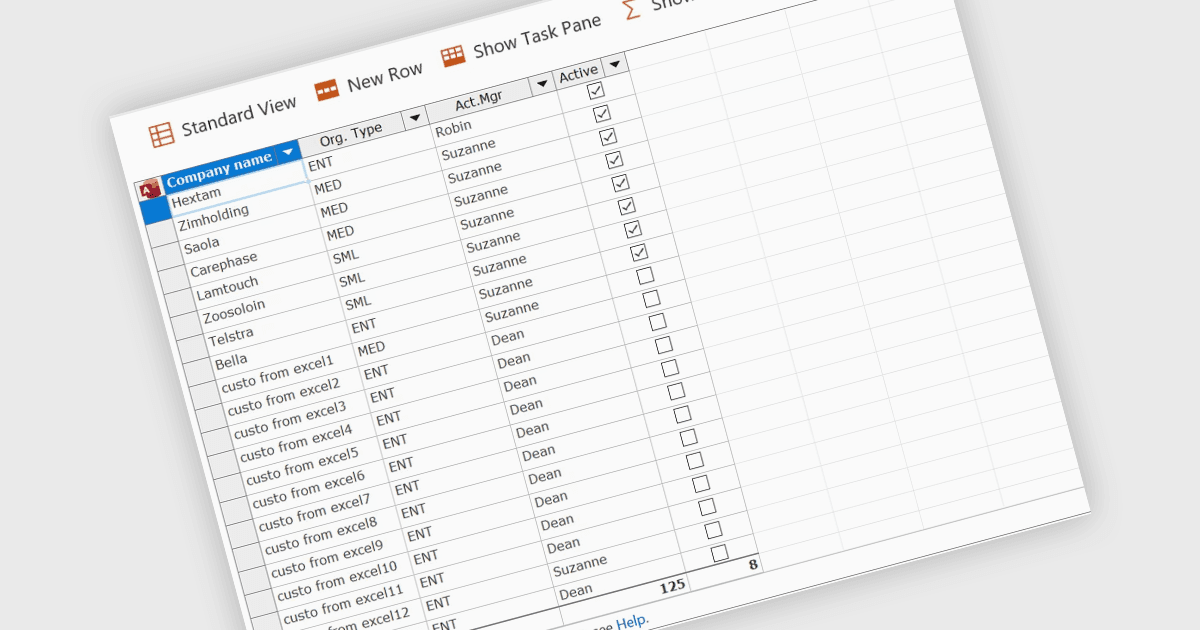
Task: Check Active for custo from excel1
Action: [645, 275]
